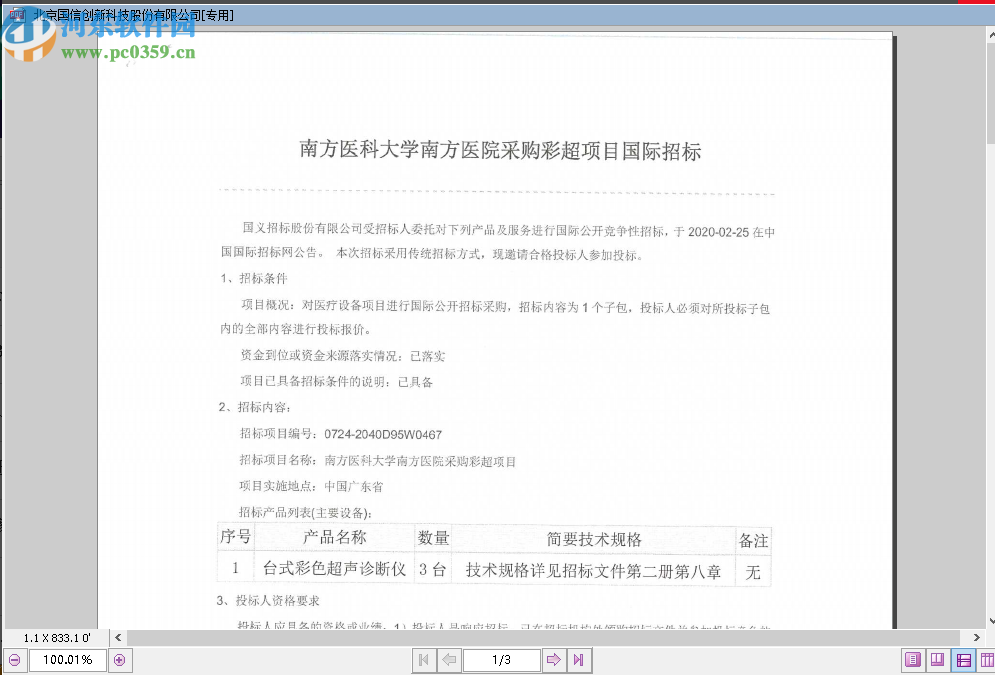Click table cell 台式彩色超声诊断仪

coord(334,568)
